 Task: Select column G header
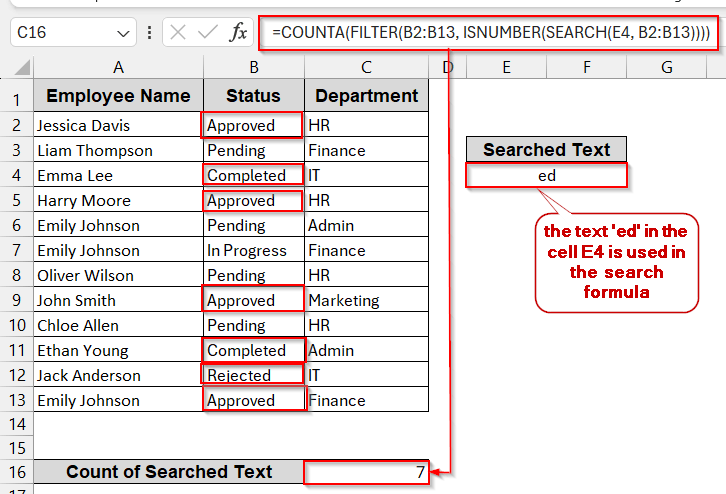coord(666,67)
